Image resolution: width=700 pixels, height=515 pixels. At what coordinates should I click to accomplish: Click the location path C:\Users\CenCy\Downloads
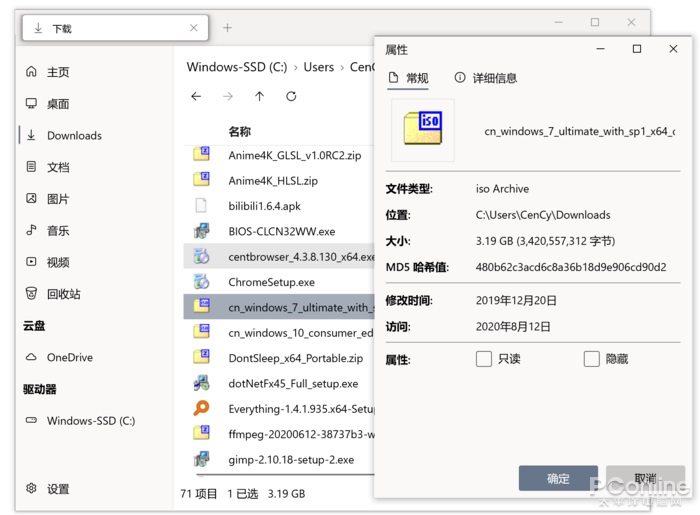pyautogui.click(x=543, y=215)
